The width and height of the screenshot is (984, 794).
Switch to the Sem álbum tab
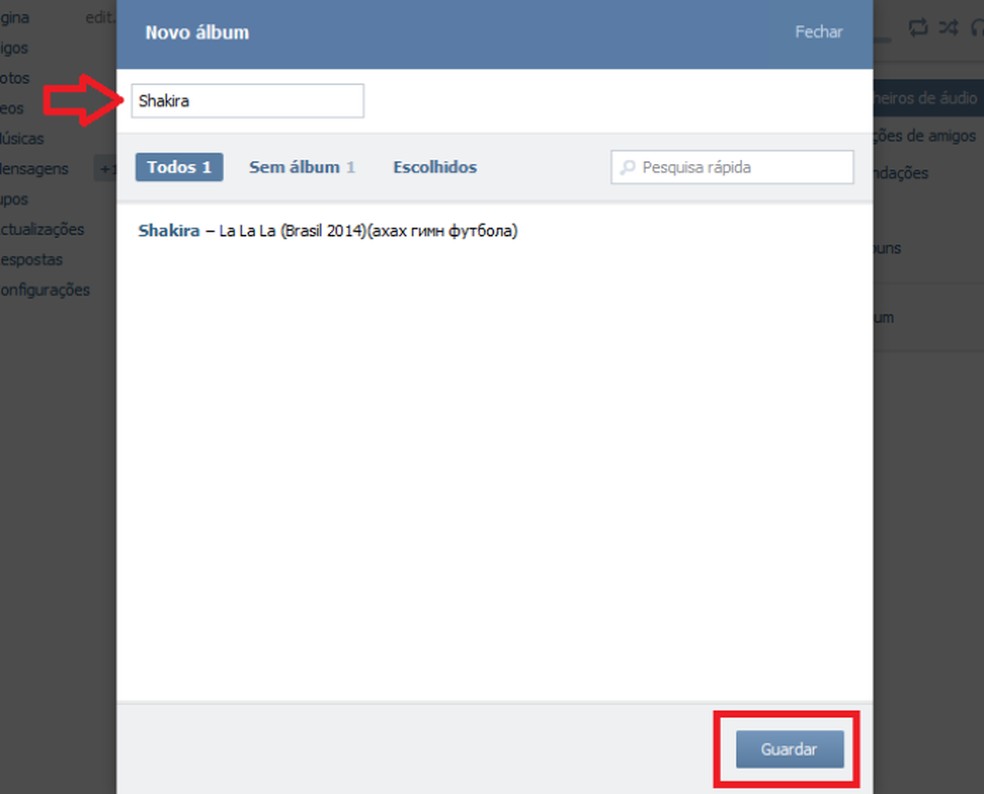(x=302, y=167)
